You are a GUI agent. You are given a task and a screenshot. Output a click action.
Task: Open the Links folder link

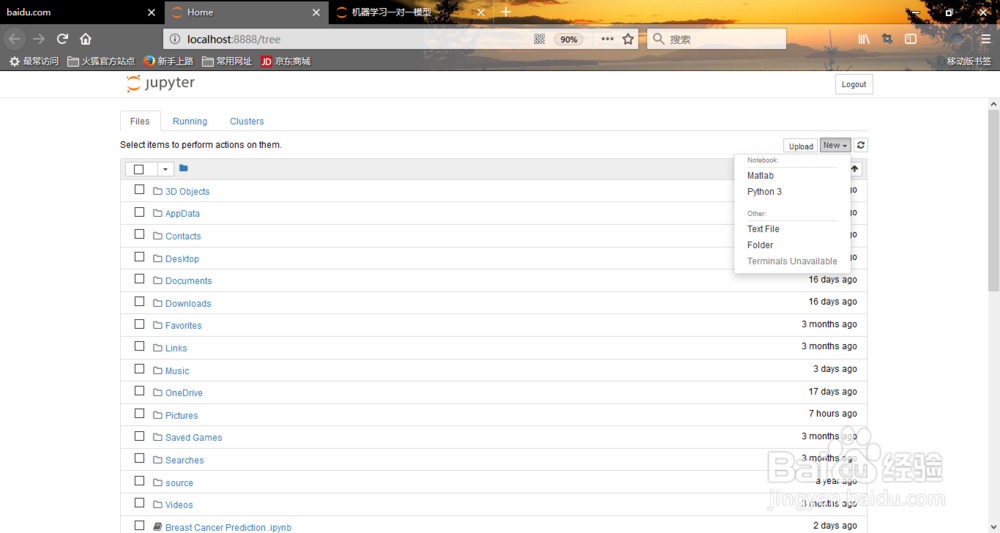point(176,348)
